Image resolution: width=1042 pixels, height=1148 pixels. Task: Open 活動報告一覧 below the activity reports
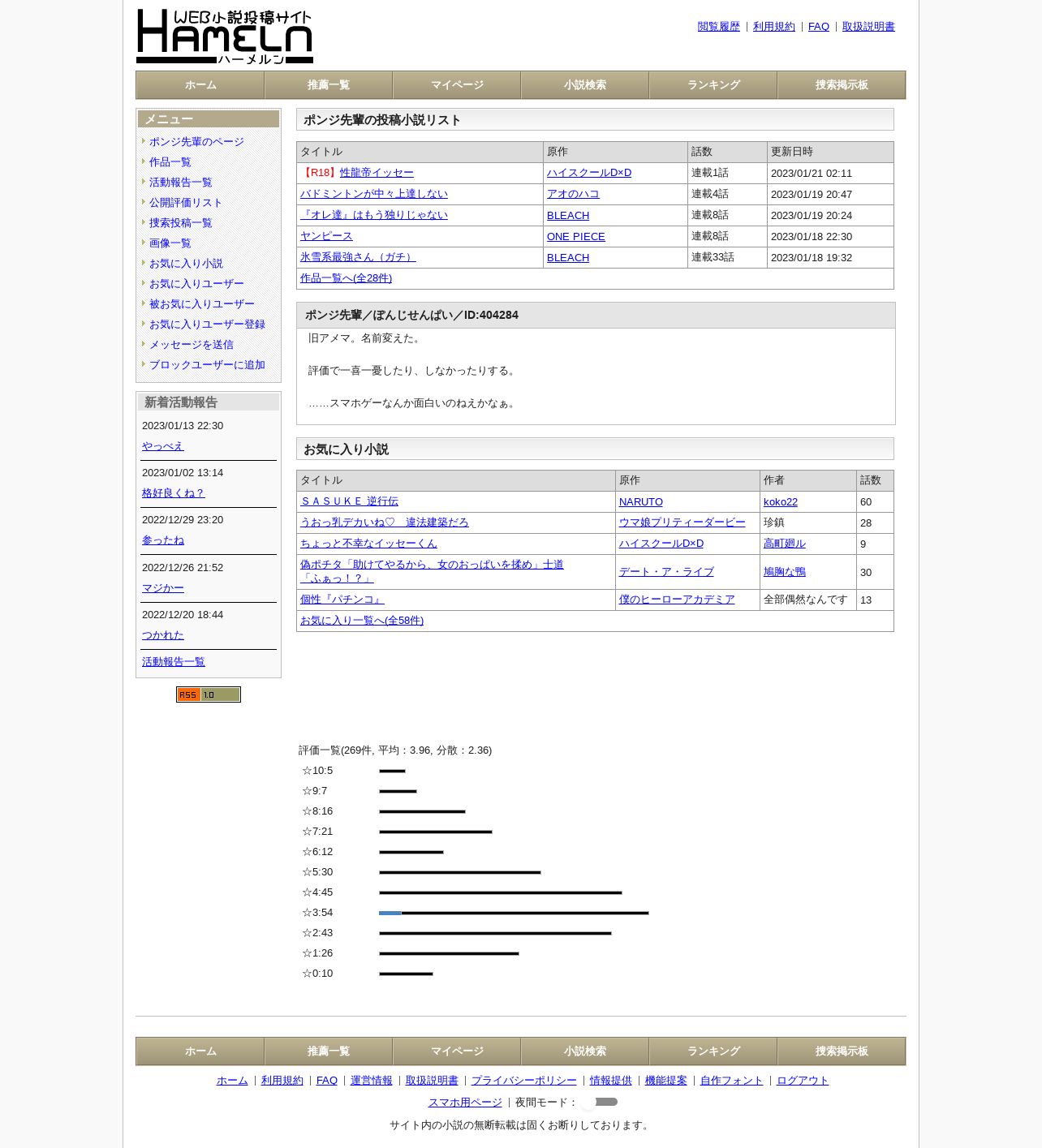coord(174,662)
